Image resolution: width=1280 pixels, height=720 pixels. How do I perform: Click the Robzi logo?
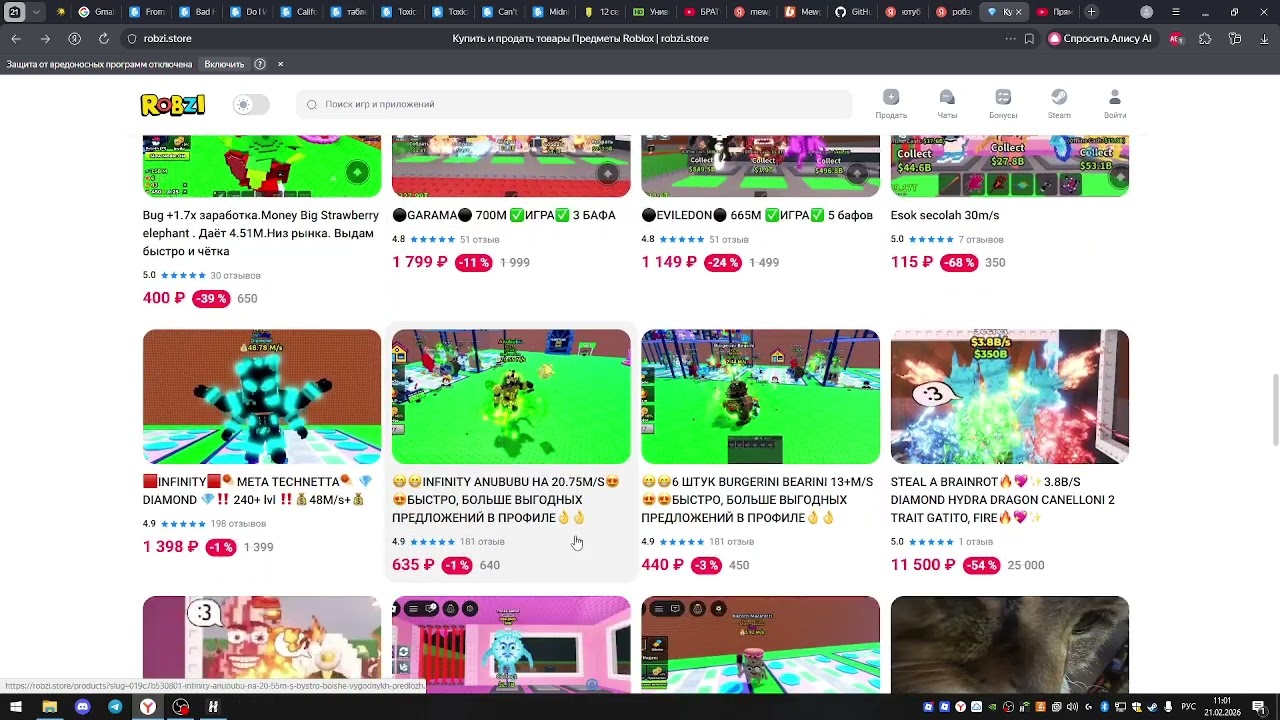(173, 104)
